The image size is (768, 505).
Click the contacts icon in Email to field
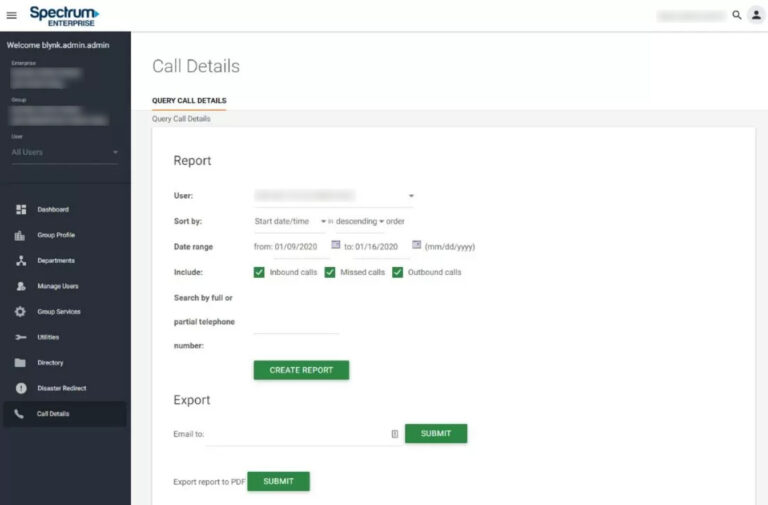point(395,434)
